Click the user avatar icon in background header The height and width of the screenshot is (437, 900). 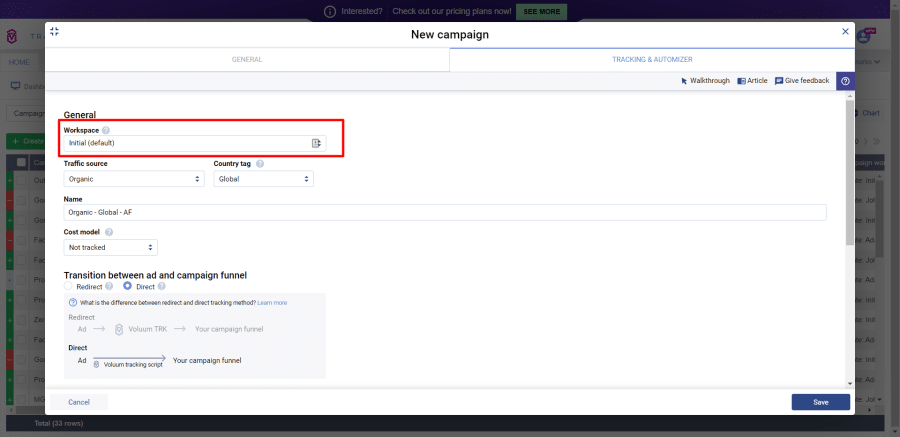pos(863,36)
